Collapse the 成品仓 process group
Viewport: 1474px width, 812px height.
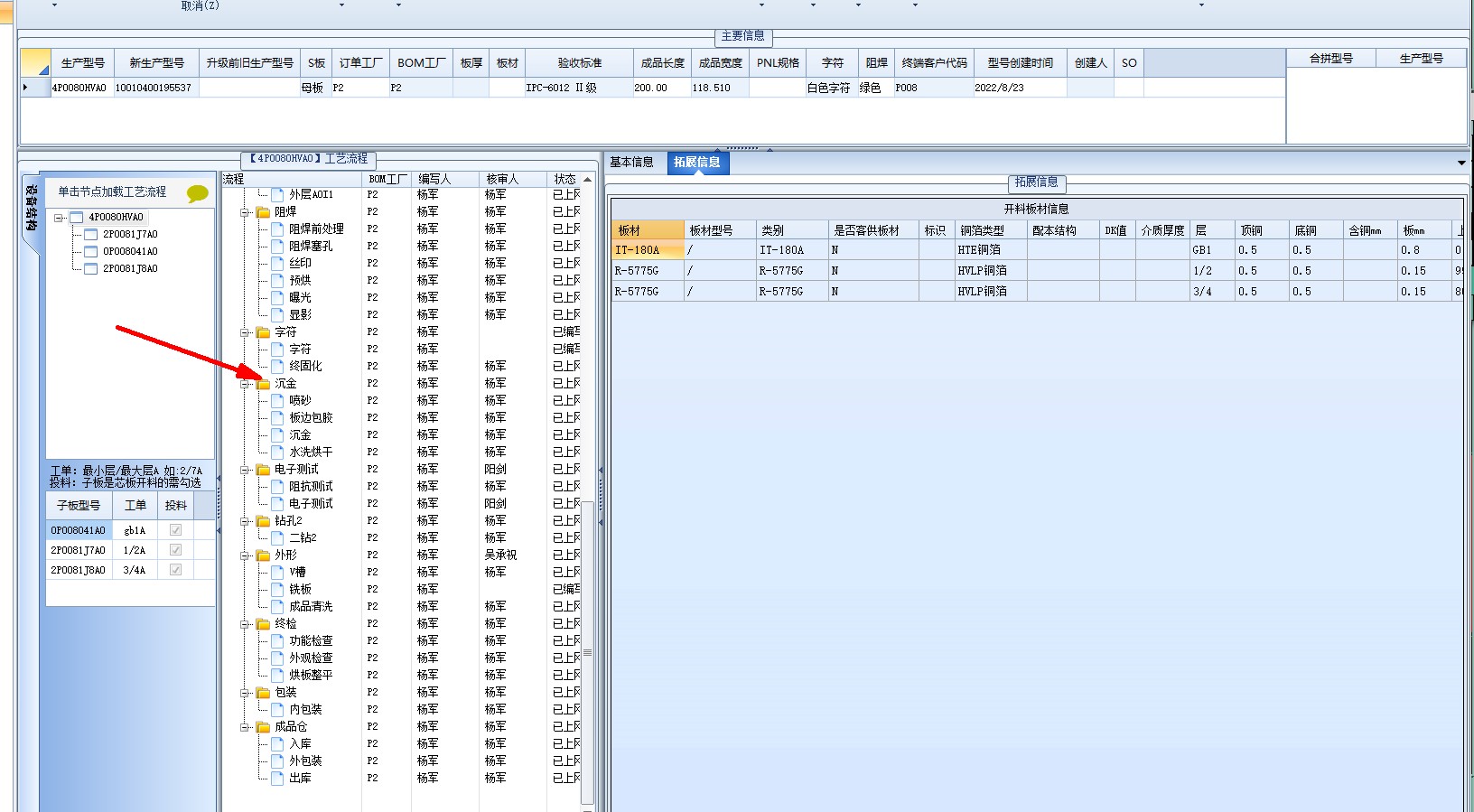coord(245,727)
